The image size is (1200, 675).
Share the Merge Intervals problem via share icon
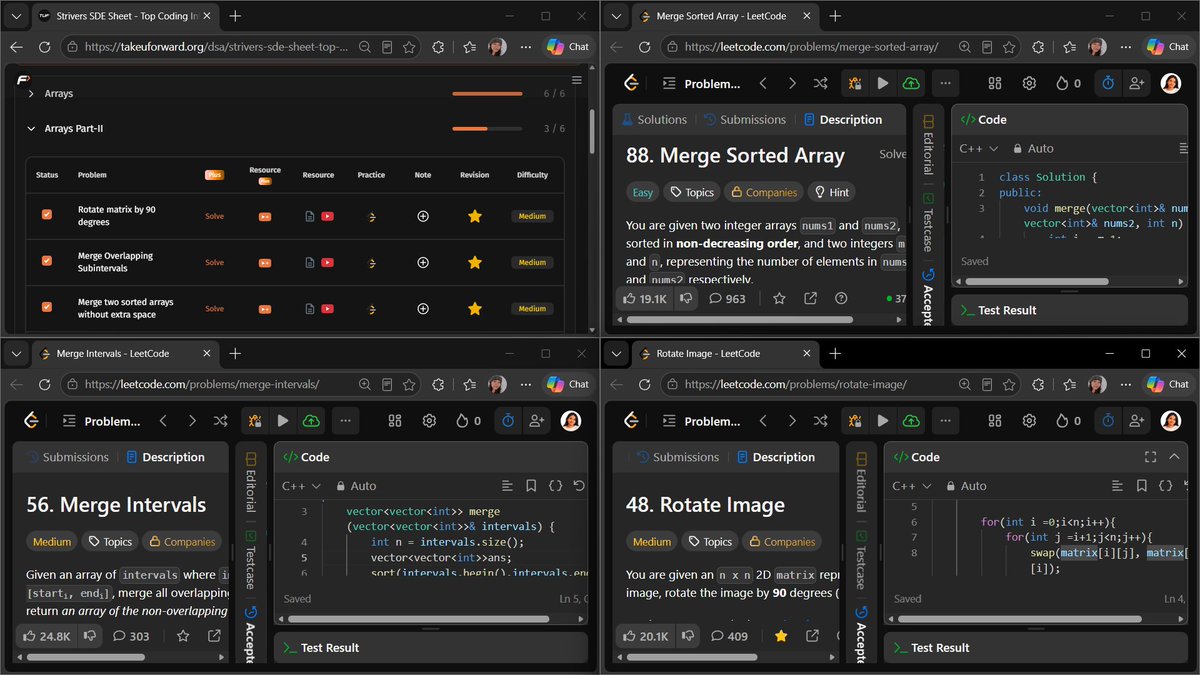point(214,635)
